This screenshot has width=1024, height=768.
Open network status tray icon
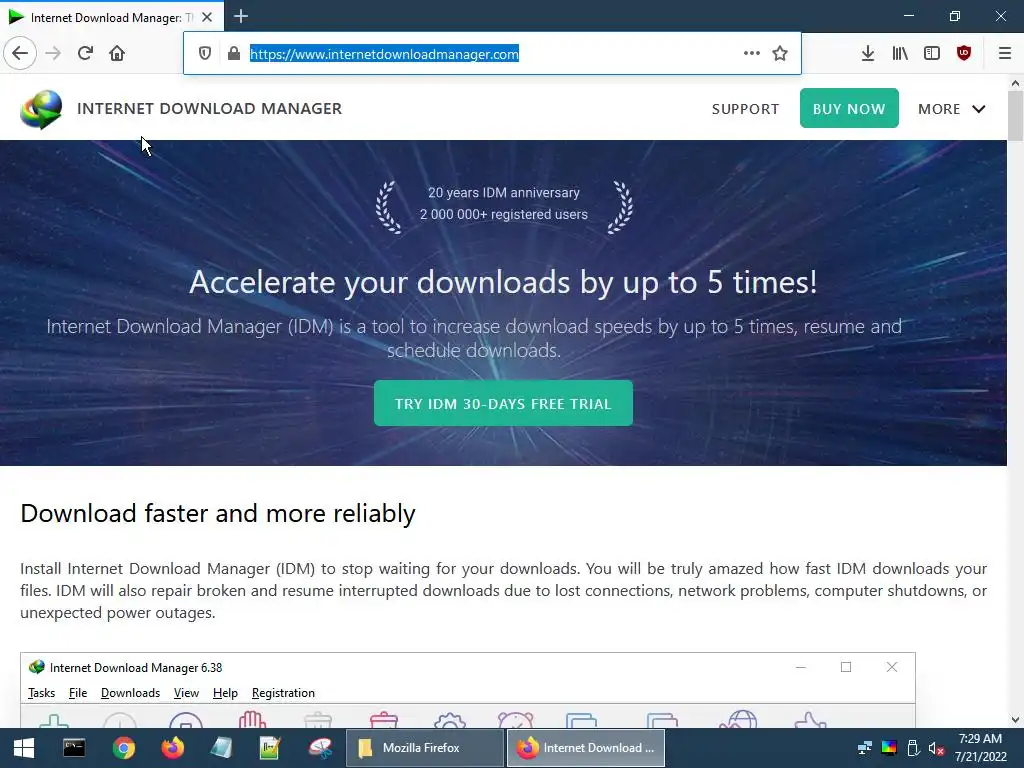coord(865,748)
